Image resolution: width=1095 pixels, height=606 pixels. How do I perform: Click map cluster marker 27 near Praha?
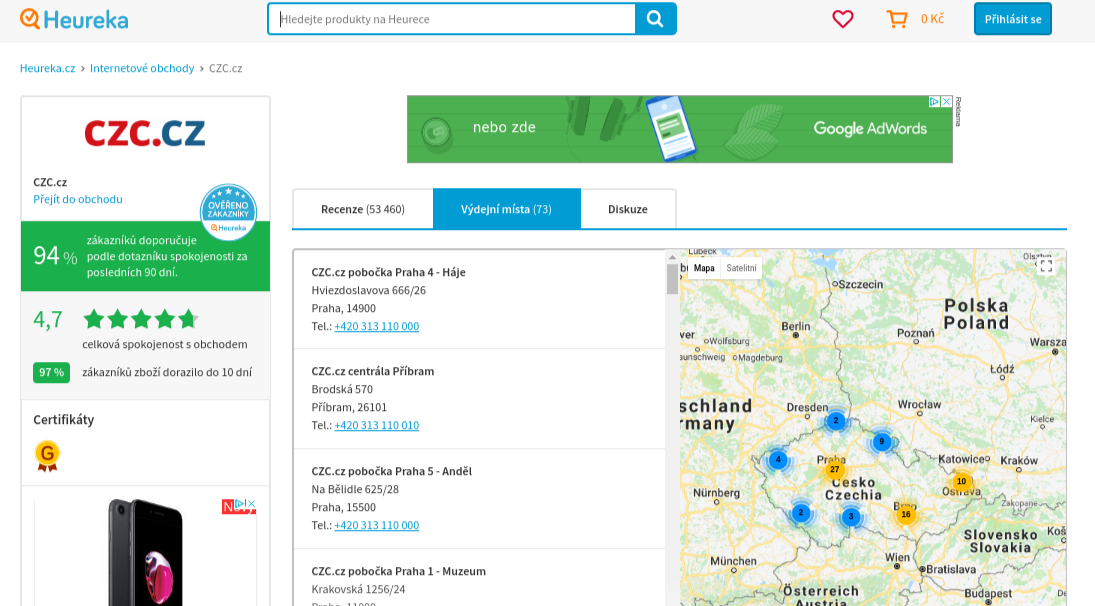[x=835, y=469]
